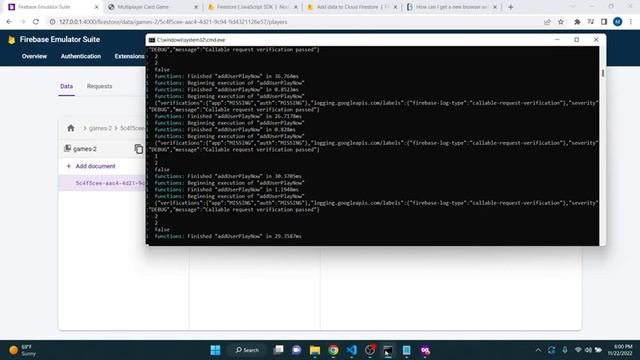The width and height of the screenshot is (640, 360).
Task: Show hidden system tray icons chevron
Action: (x=538, y=350)
